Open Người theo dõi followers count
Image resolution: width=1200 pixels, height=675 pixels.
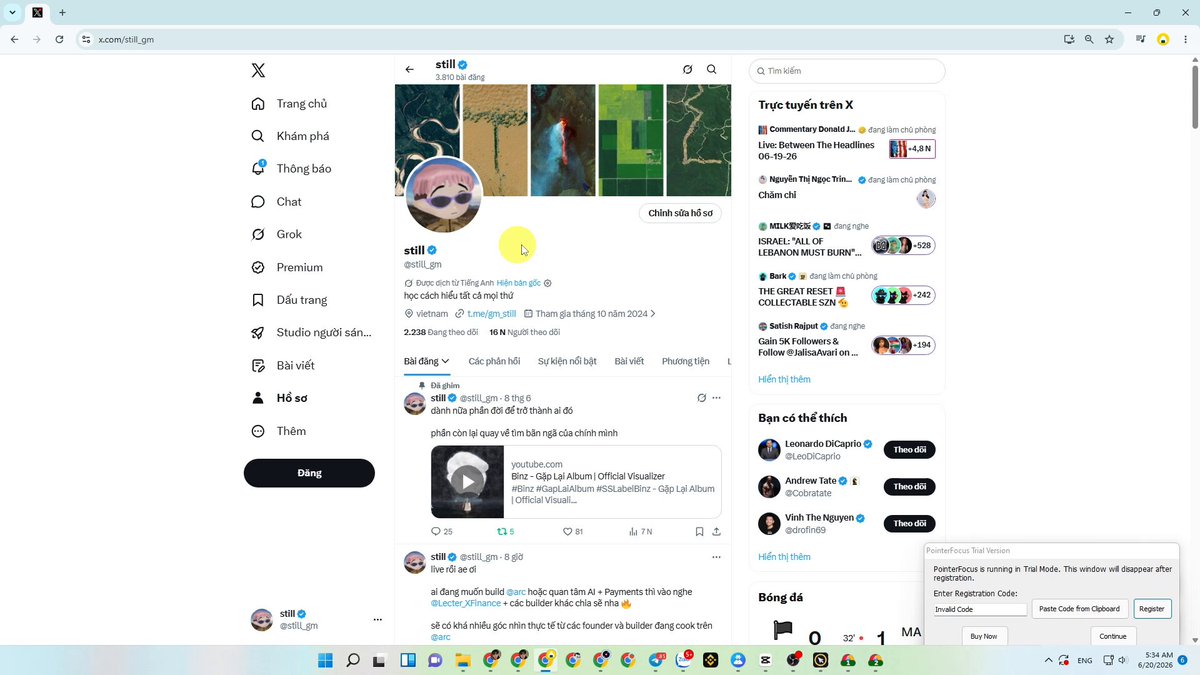tap(524, 332)
